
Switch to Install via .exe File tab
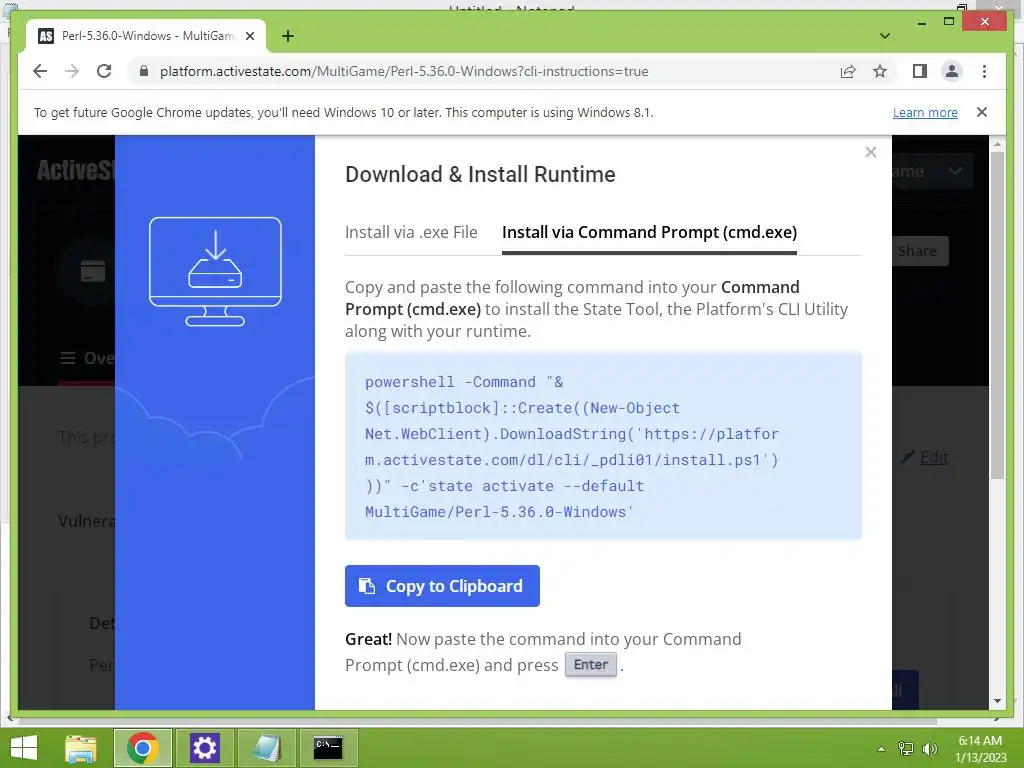(411, 232)
